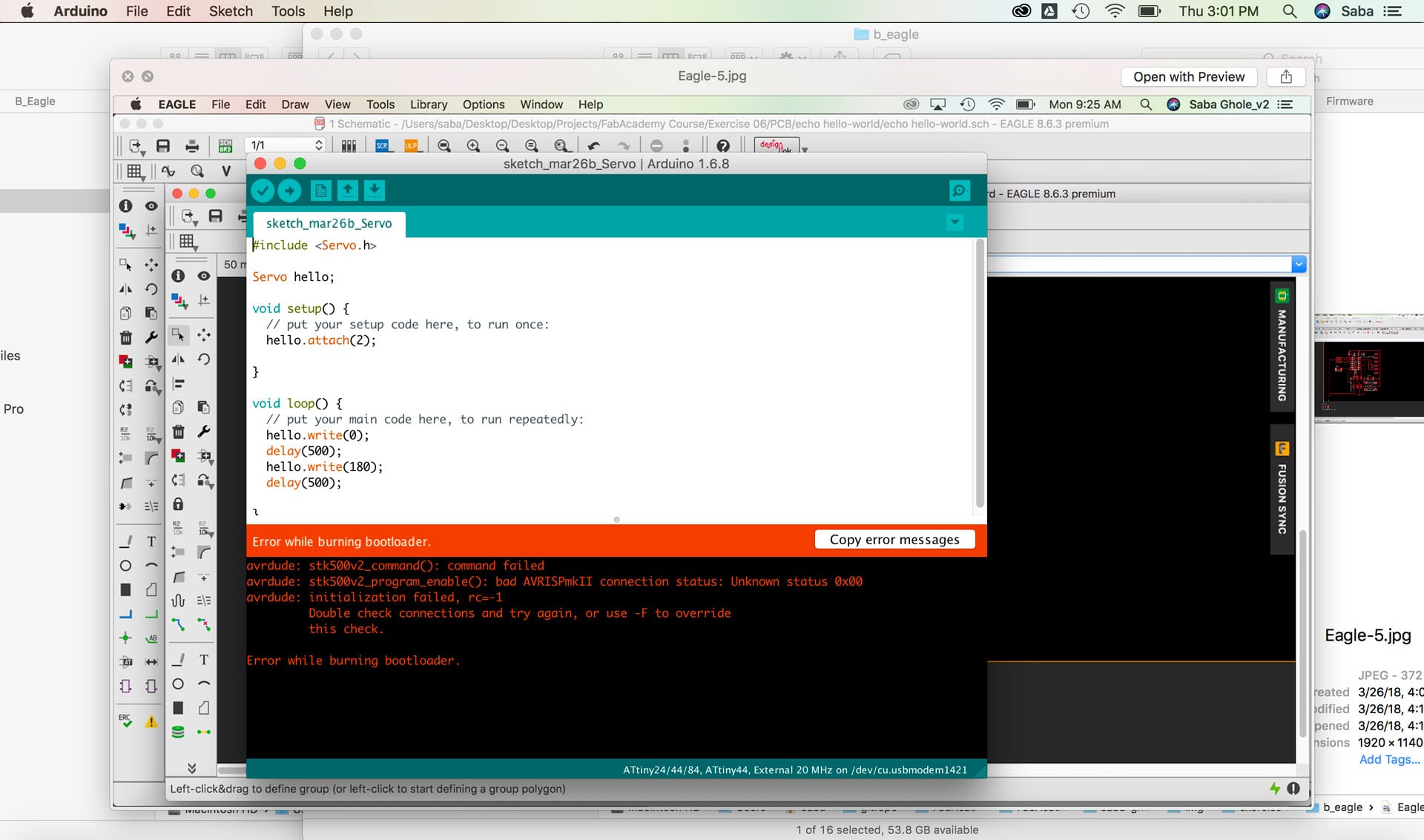Click the Undo arrow in EAGLE toolbar
Screen dimensions: 1424x840
[x=594, y=146]
